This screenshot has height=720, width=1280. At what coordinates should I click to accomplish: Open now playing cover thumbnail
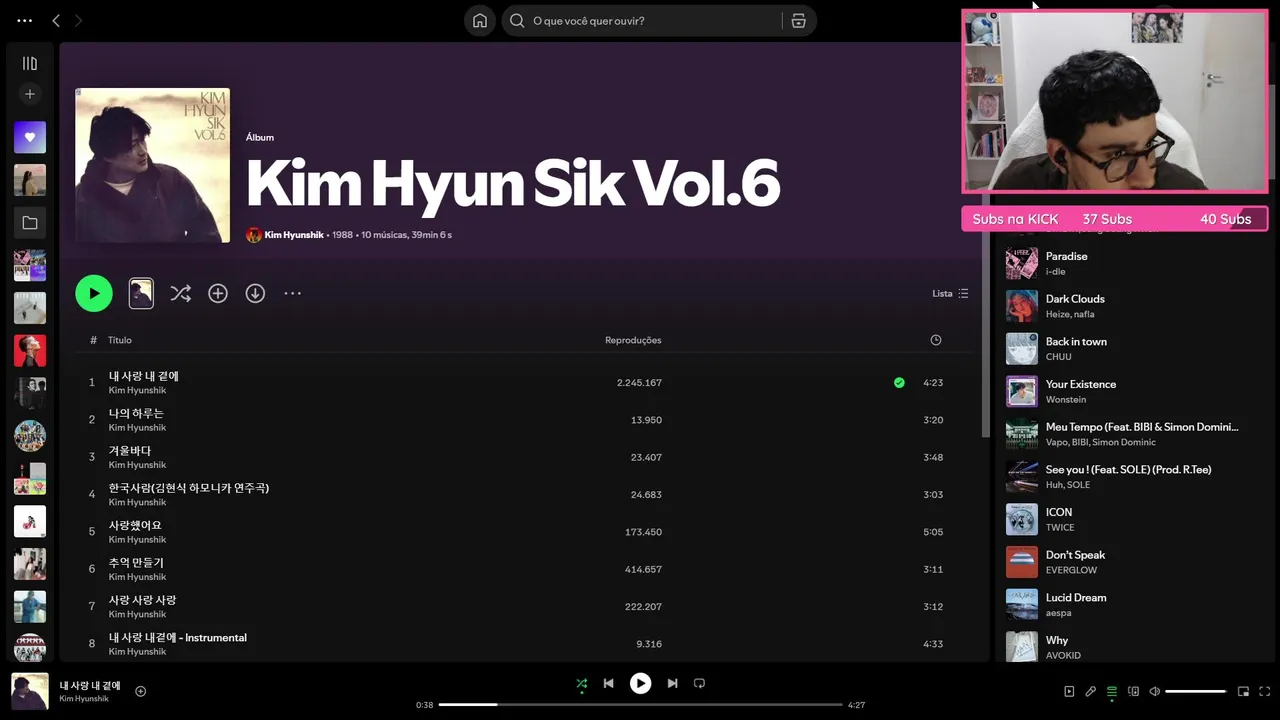pos(30,691)
